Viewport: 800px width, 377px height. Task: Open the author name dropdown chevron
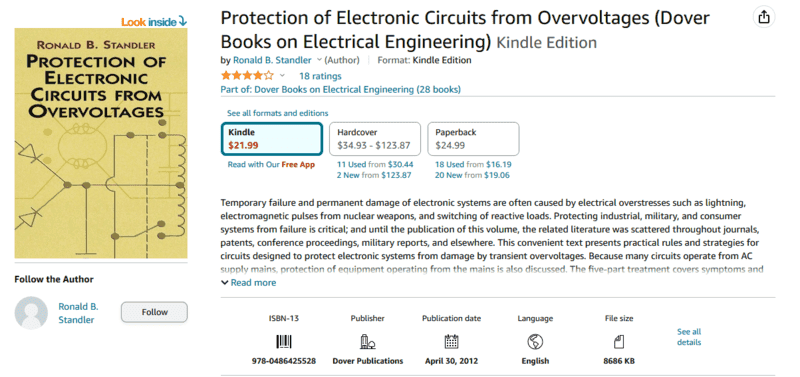coord(319,60)
